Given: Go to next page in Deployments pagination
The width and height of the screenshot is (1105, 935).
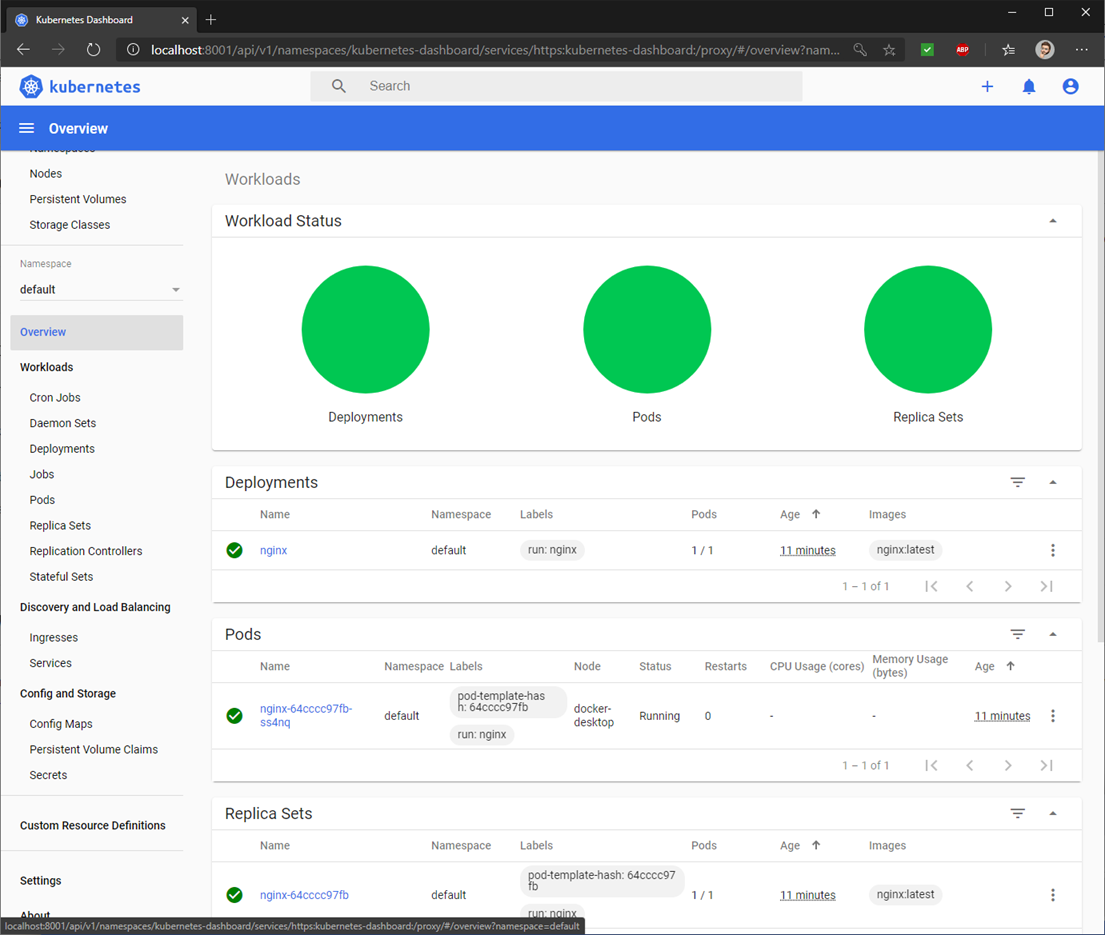Looking at the screenshot, I should (1008, 586).
